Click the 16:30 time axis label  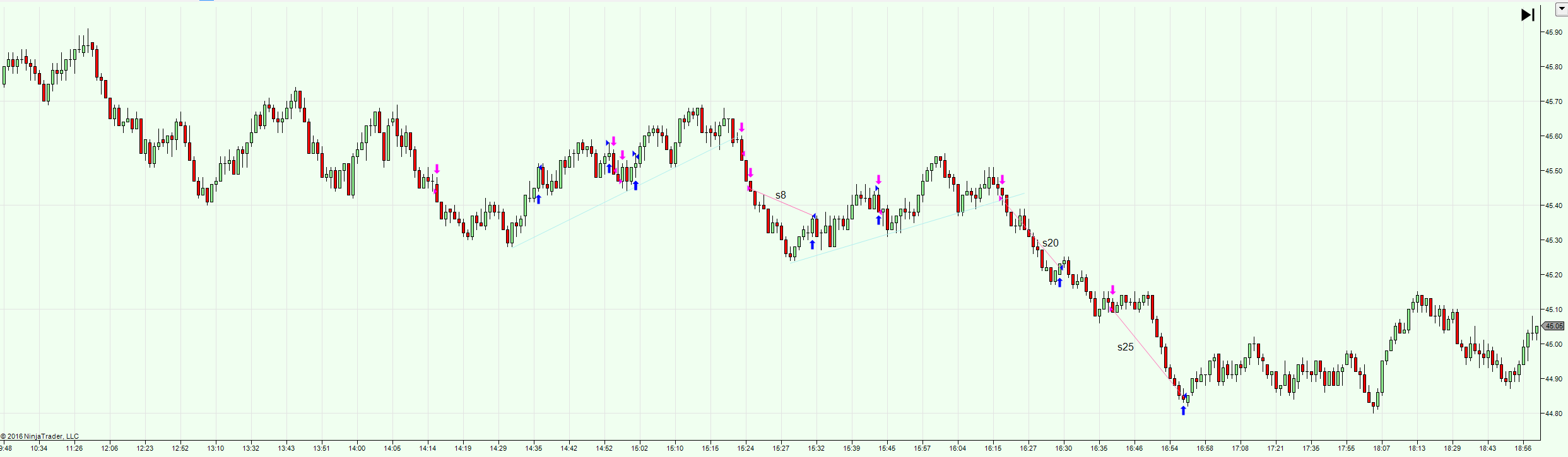click(x=1064, y=449)
